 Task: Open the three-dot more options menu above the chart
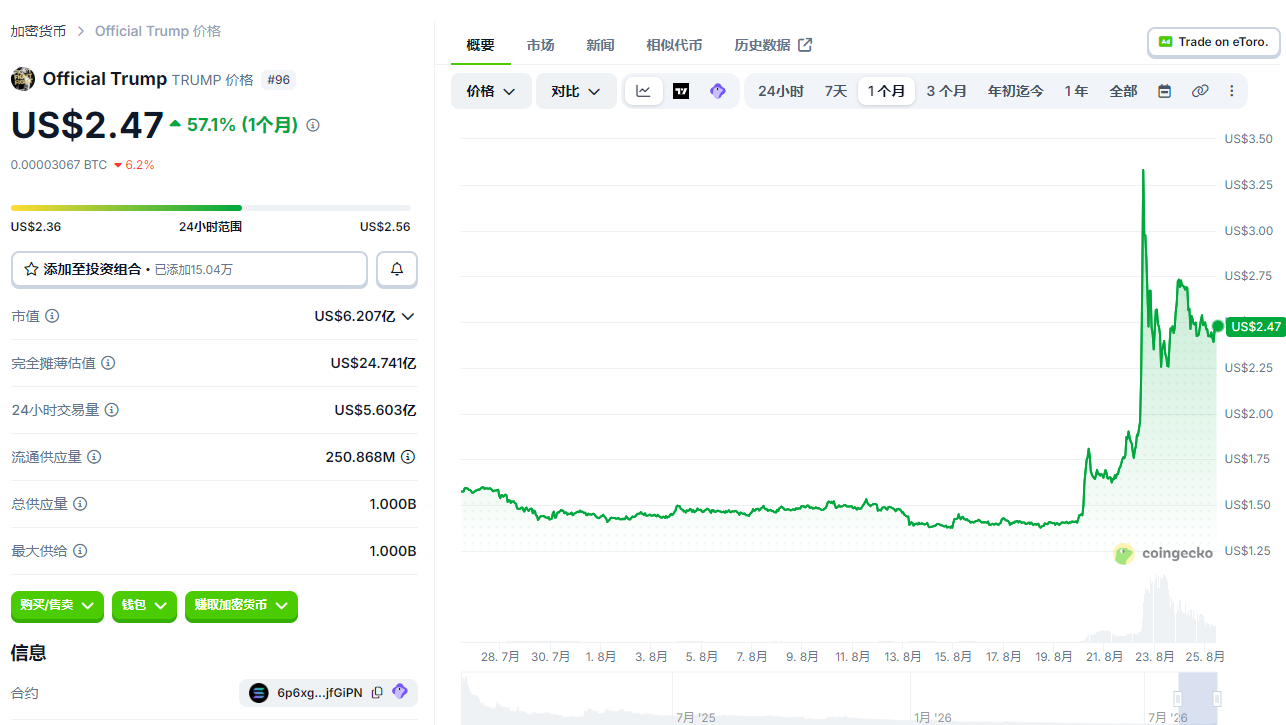(1231, 91)
